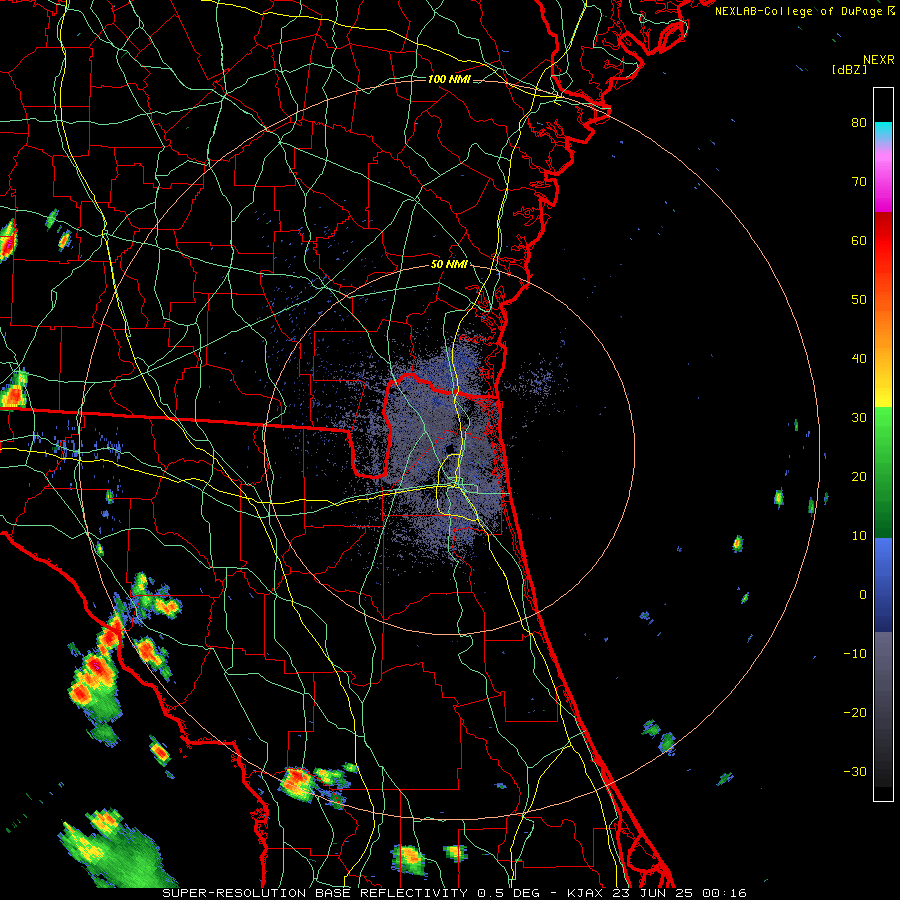This screenshot has width=900, height=900.
Task: Click the 30 value on the dBZ scale
Action: pos(859,418)
